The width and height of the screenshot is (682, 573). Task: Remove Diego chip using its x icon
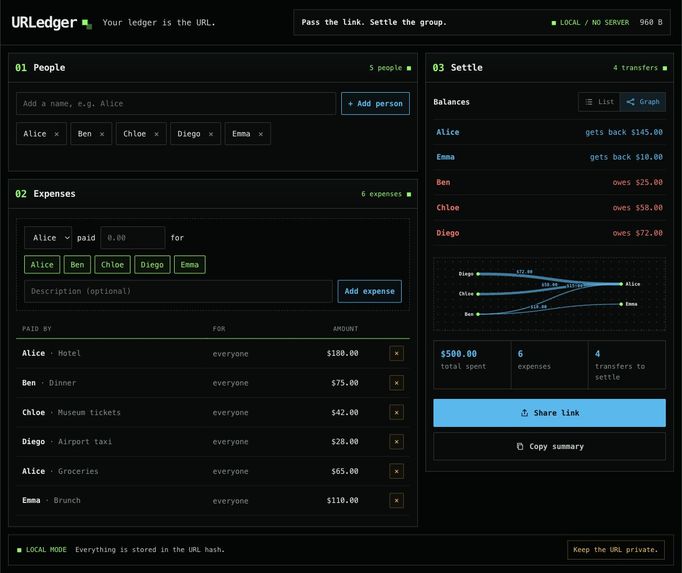coord(211,134)
